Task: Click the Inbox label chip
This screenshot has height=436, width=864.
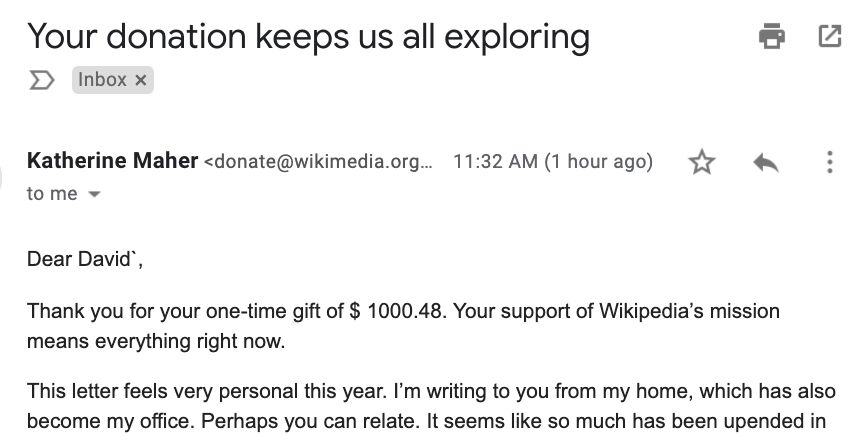Action: point(102,80)
